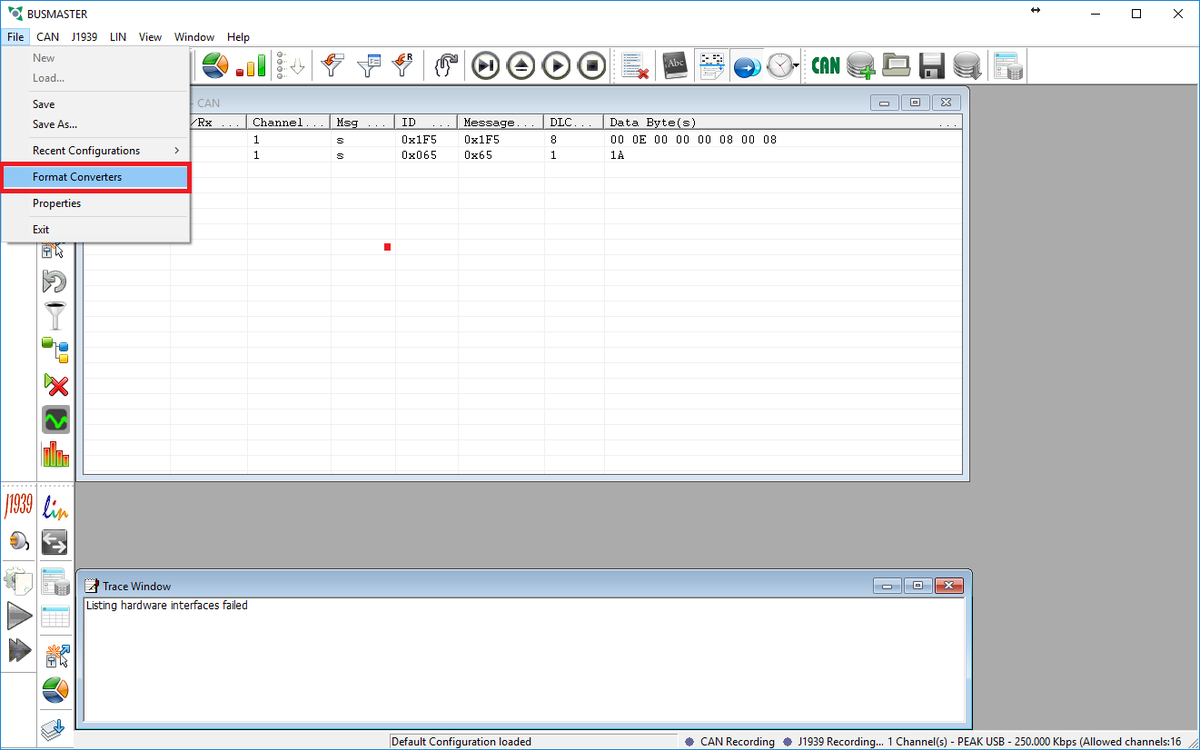Click 'Listing hardware interfaces failed' in Trace Window

pos(167,605)
